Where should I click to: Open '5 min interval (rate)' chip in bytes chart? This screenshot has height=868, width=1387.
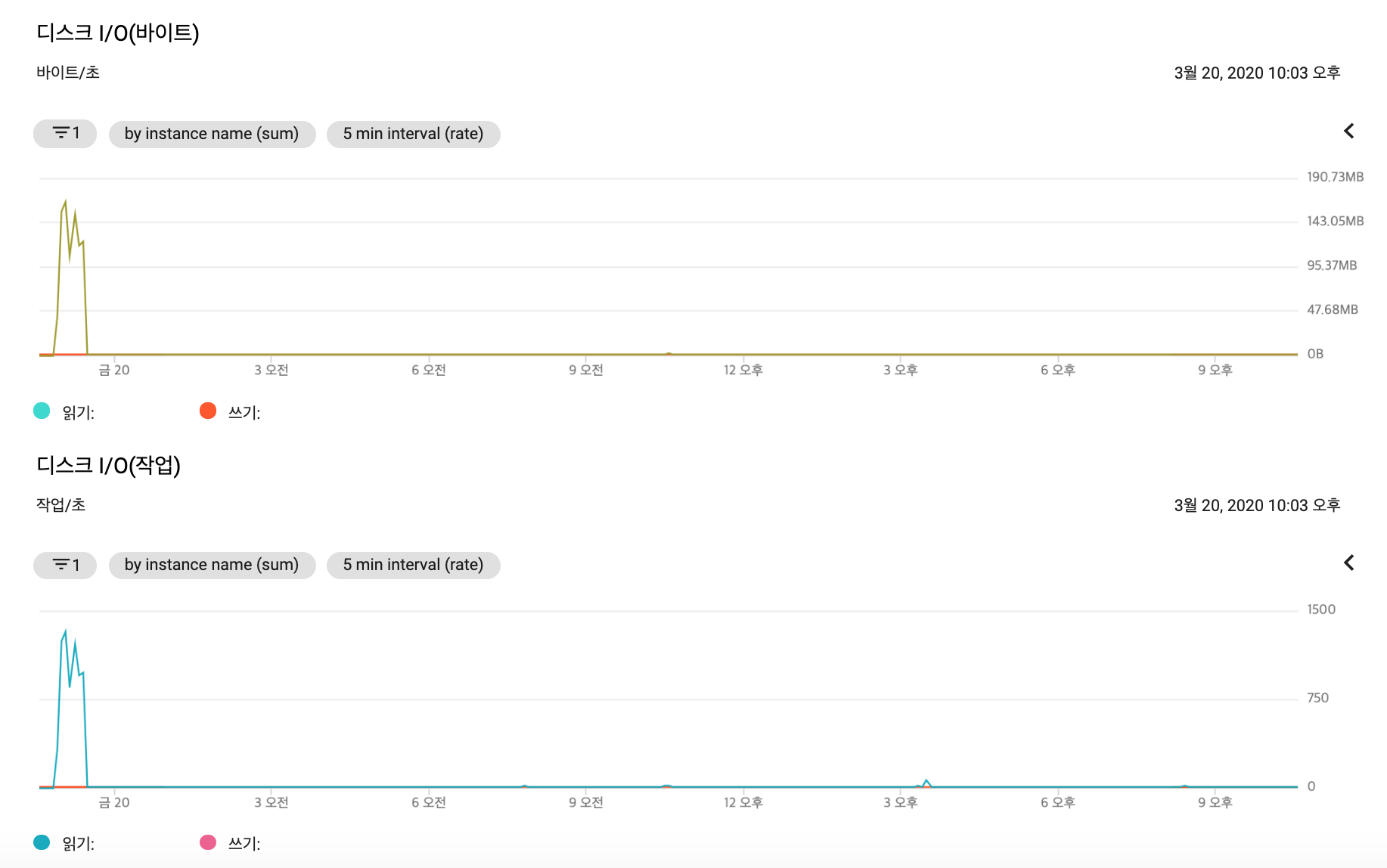(413, 134)
